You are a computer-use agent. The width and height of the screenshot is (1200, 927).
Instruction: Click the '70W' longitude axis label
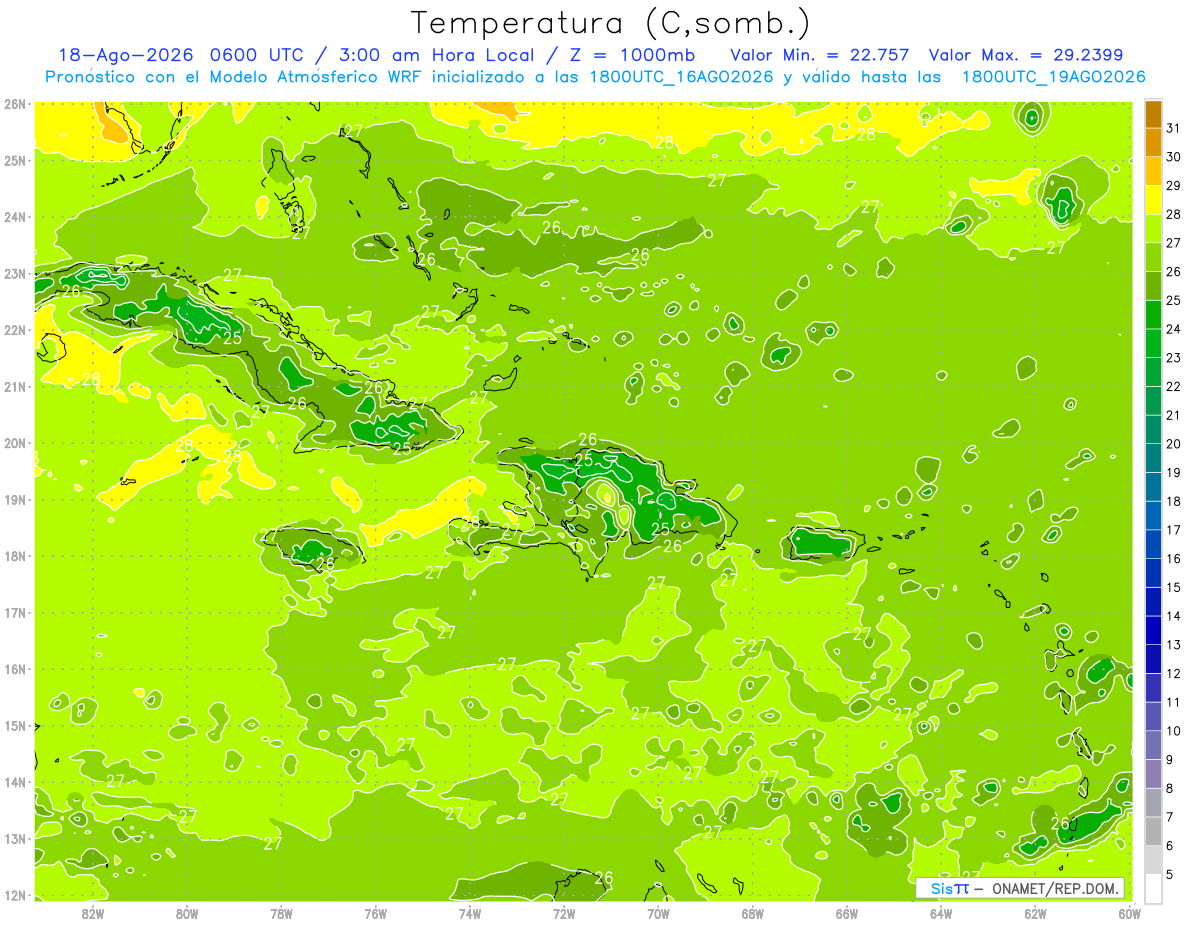coord(658,913)
